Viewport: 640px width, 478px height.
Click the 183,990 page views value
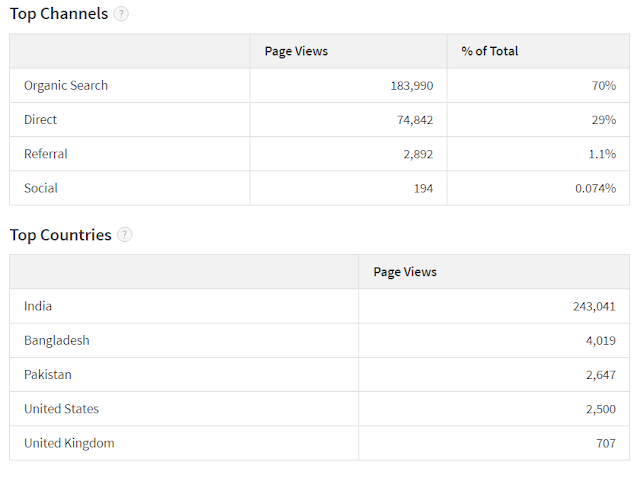coord(412,86)
